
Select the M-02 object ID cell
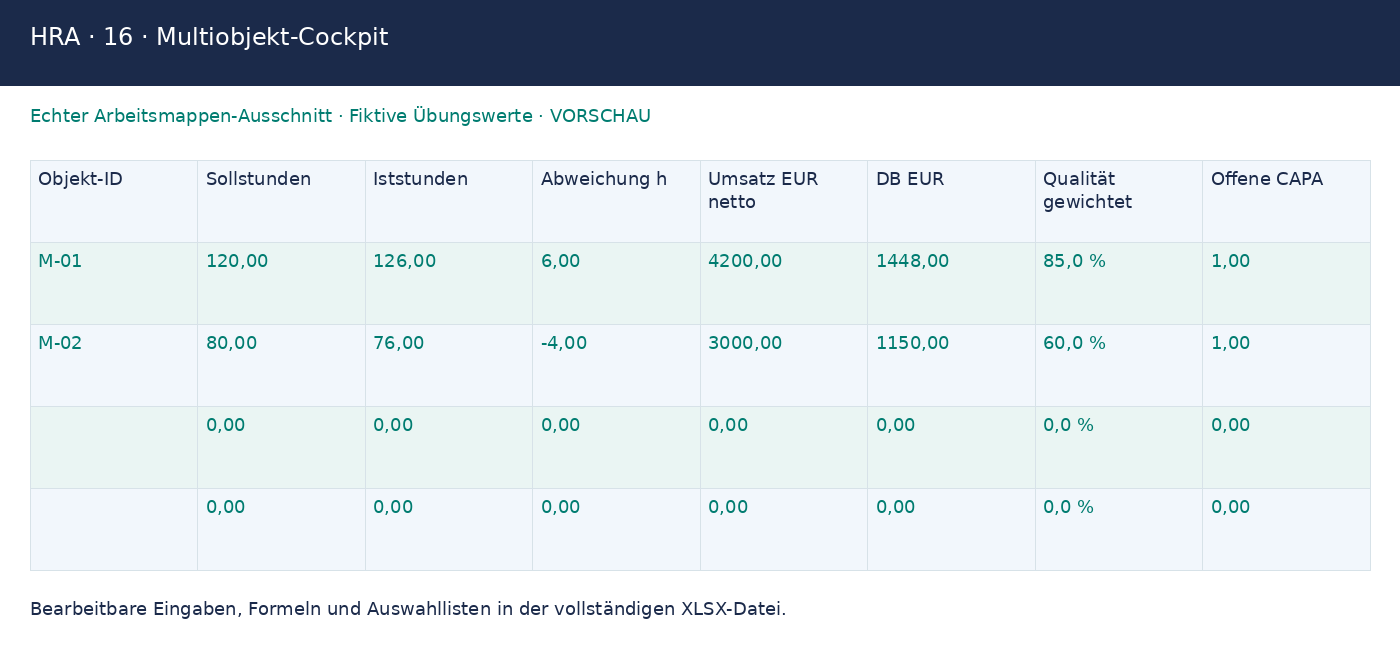tap(114, 365)
